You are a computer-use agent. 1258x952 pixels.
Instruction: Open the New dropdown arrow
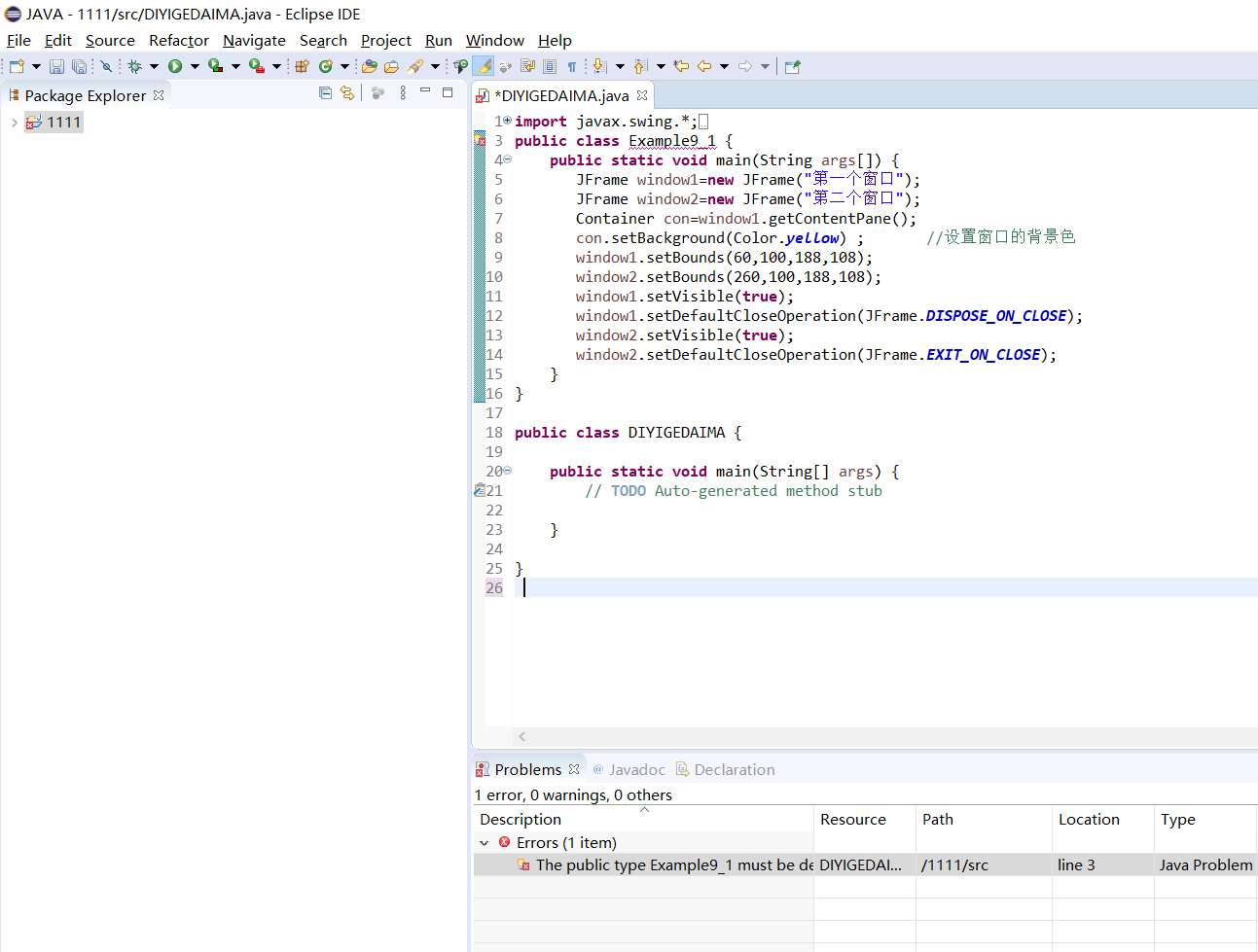(x=36, y=66)
